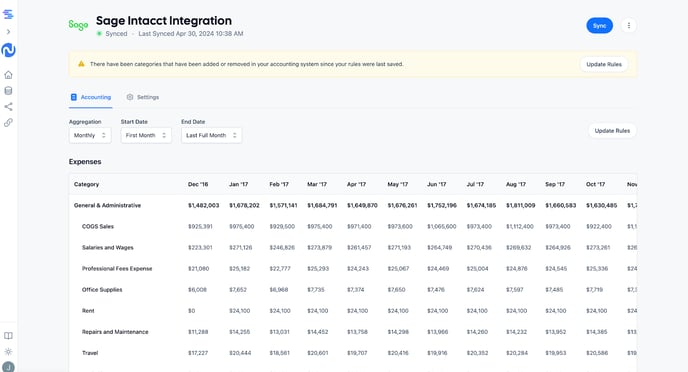The width and height of the screenshot is (688, 372).
Task: Select the General & Administrative row
Action: coord(353,205)
